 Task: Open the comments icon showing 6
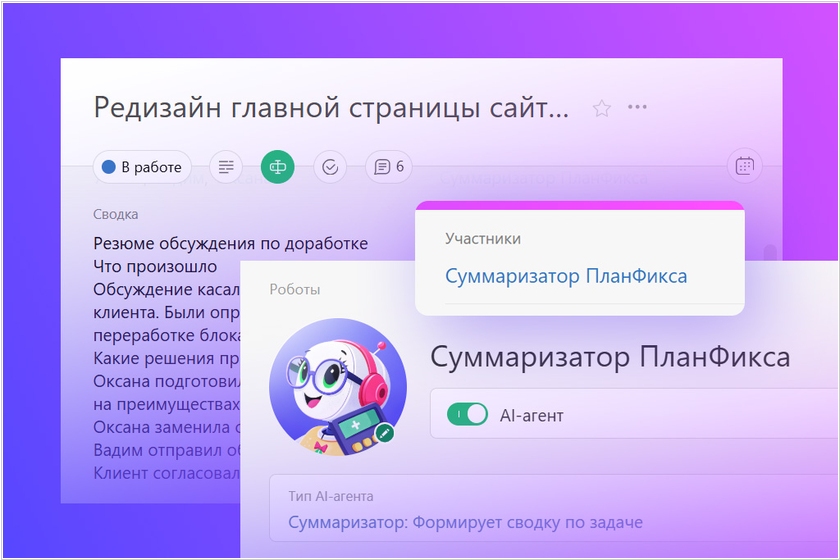pyautogui.click(x=389, y=167)
